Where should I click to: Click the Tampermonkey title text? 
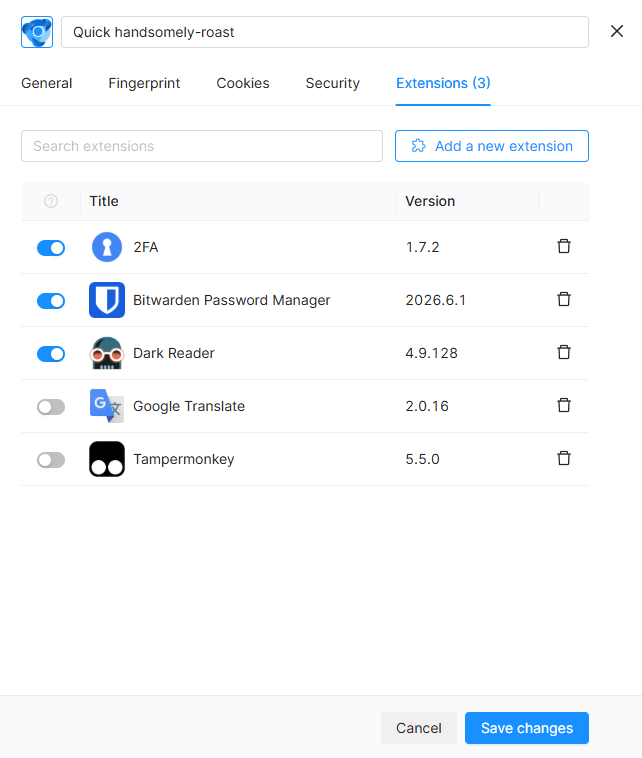tap(184, 459)
